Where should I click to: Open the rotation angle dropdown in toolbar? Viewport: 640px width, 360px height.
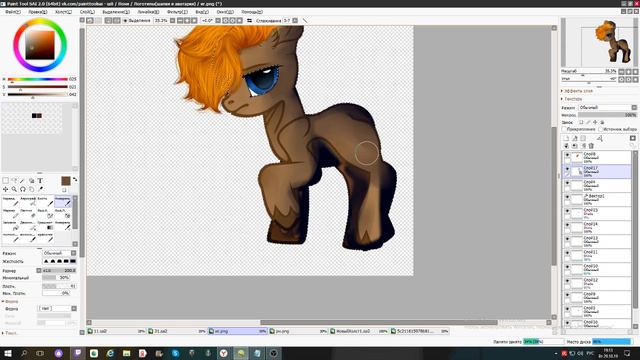tap(218, 20)
